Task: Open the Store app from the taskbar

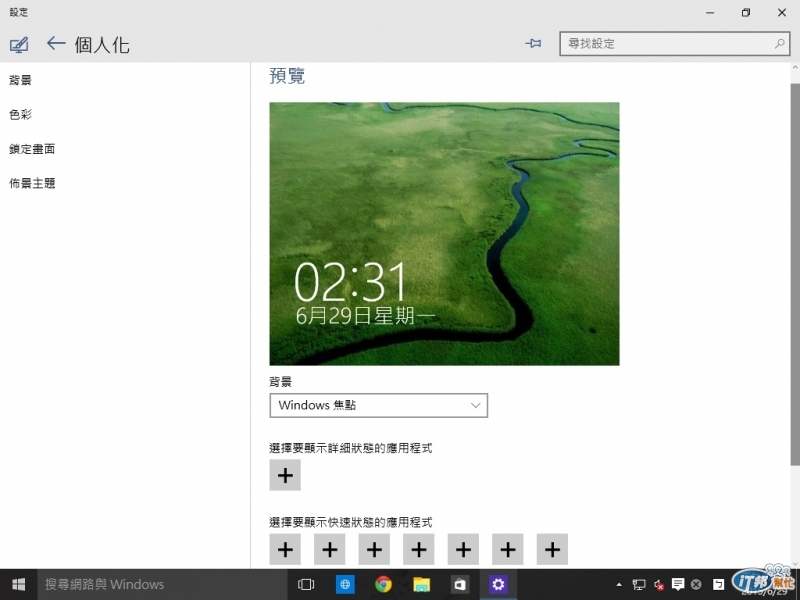Action: coord(460,585)
